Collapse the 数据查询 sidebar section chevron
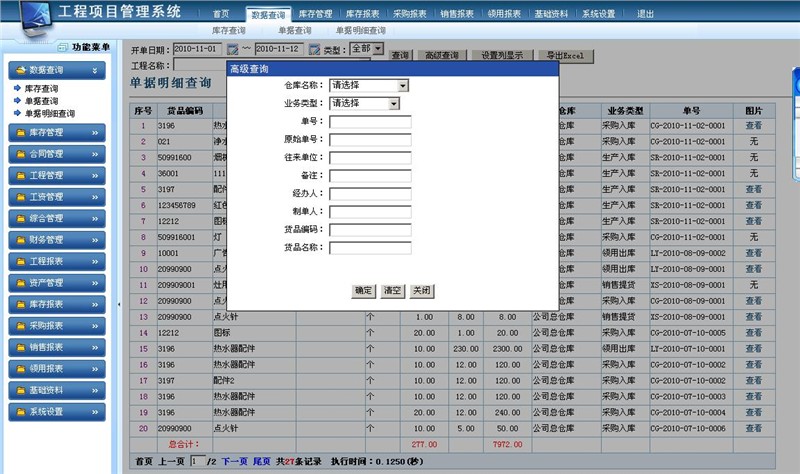800x474 pixels. 95,71
